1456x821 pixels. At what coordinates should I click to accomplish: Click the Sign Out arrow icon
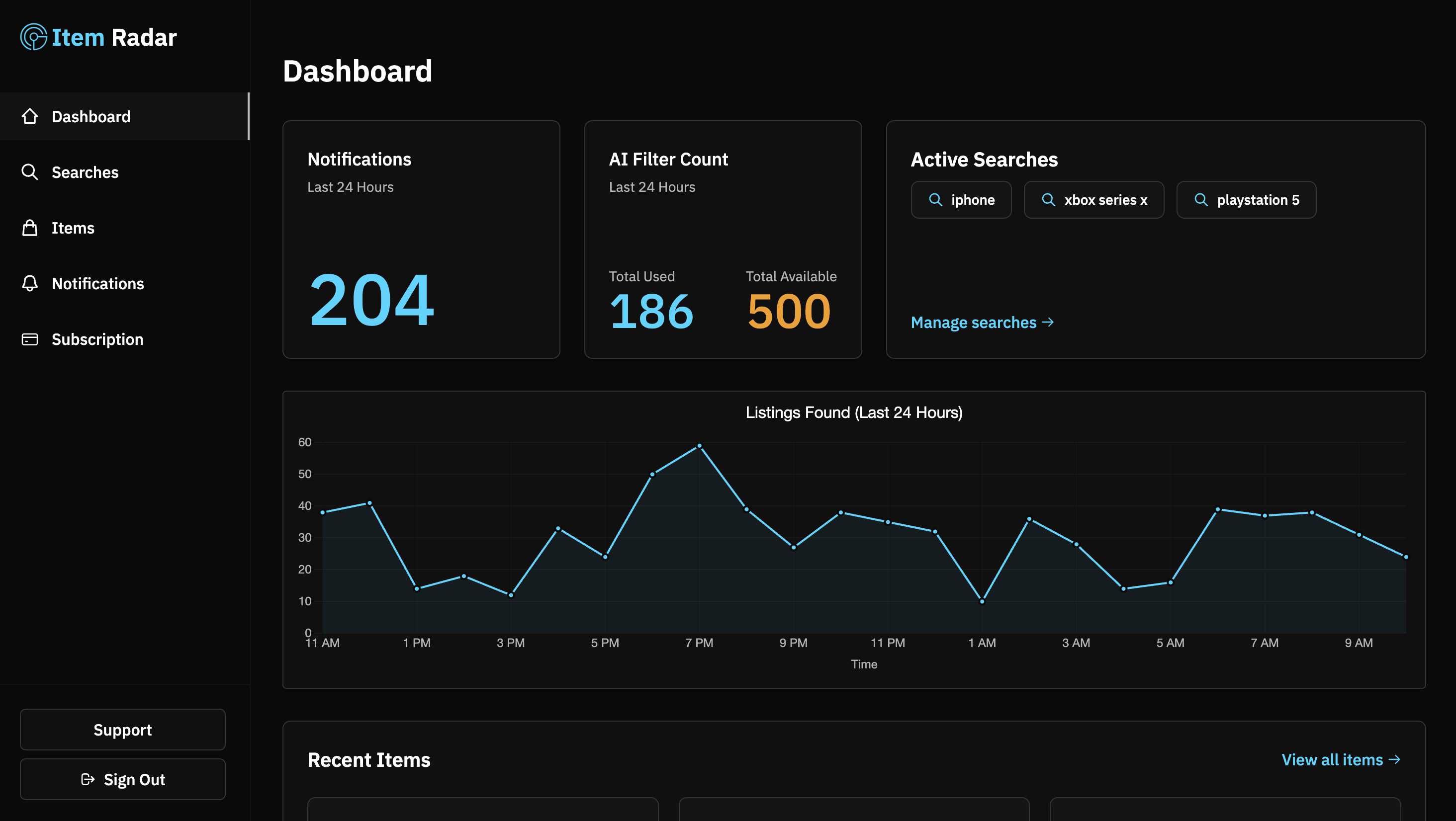point(88,779)
